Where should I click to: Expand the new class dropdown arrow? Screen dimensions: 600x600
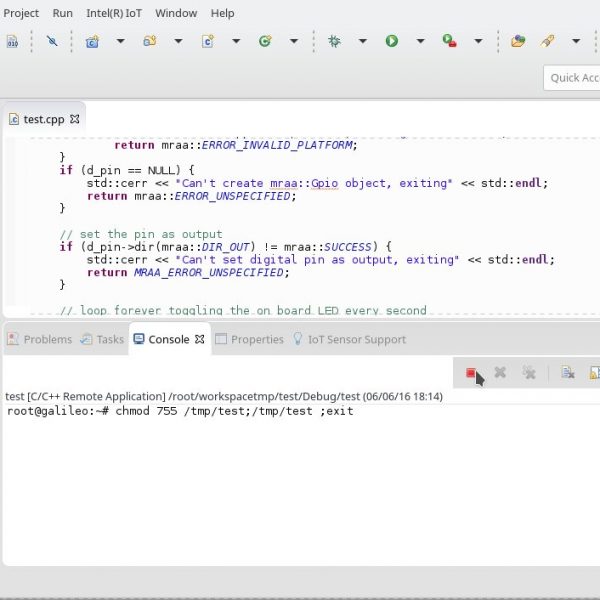(294, 41)
